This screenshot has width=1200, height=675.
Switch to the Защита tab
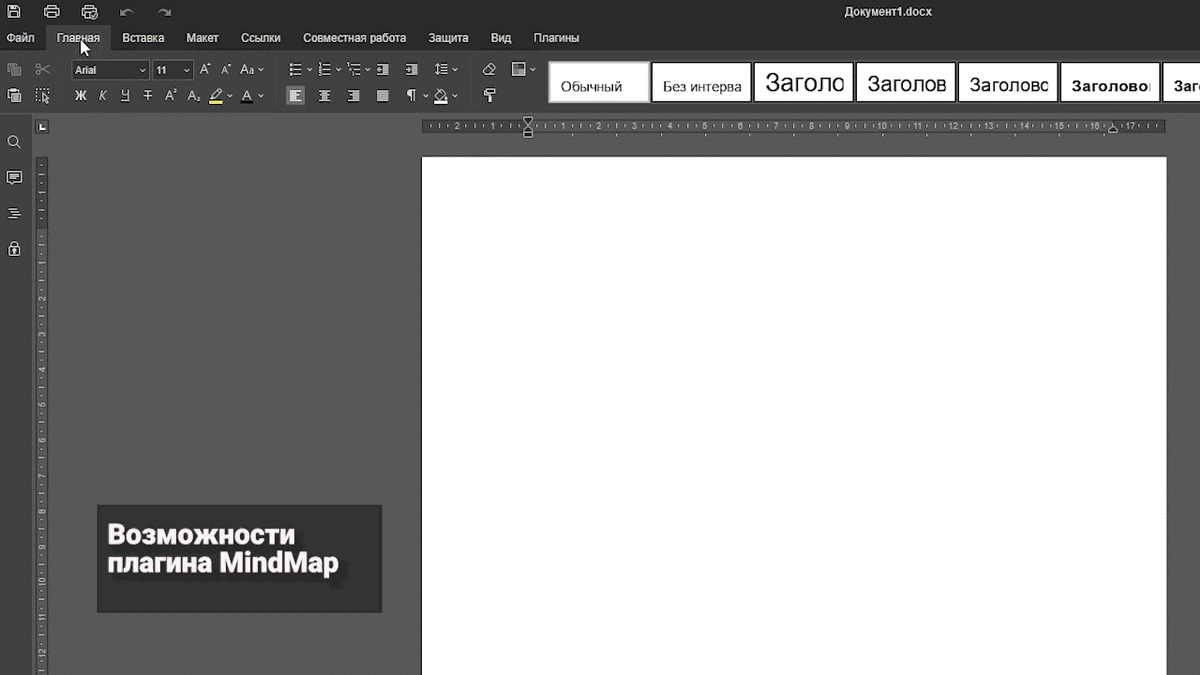coord(448,38)
